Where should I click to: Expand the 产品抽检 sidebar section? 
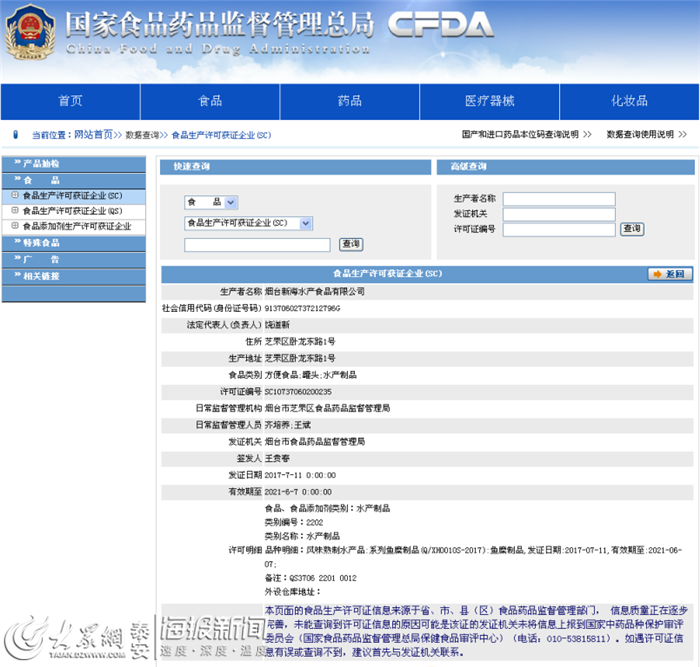click(x=40, y=163)
